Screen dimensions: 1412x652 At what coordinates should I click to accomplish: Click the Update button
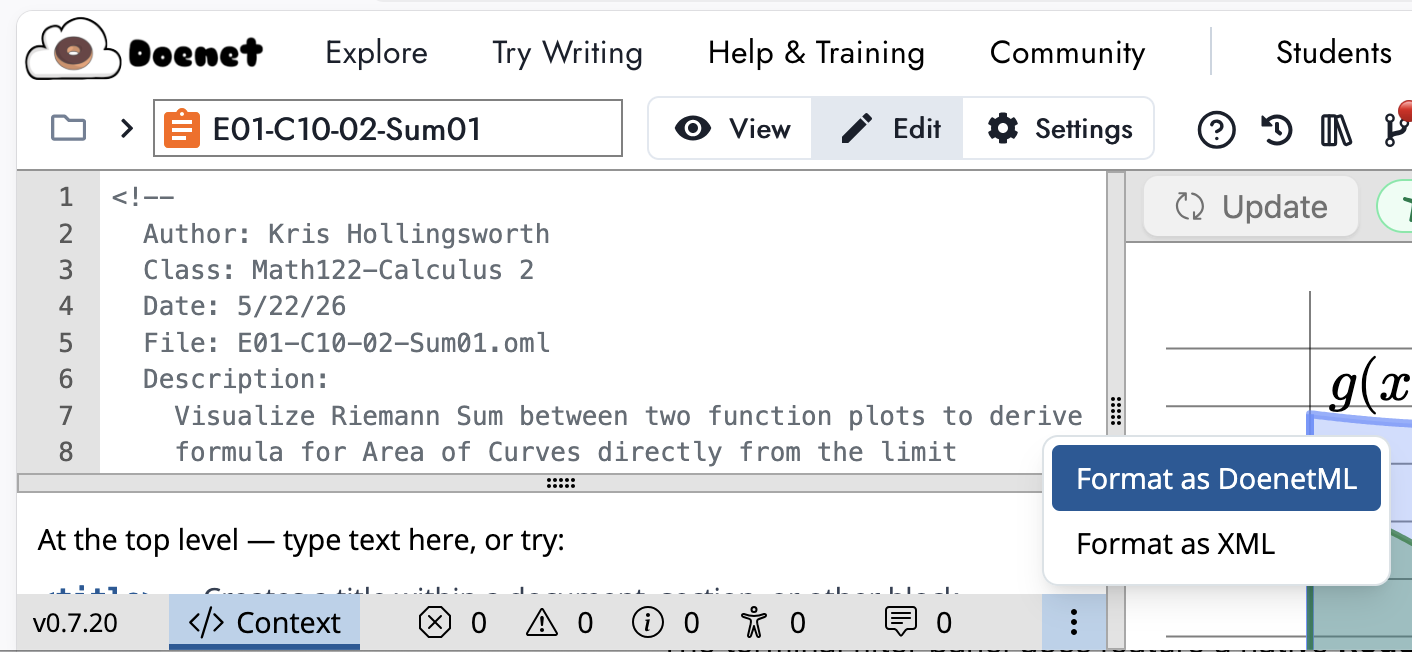coord(1251,207)
